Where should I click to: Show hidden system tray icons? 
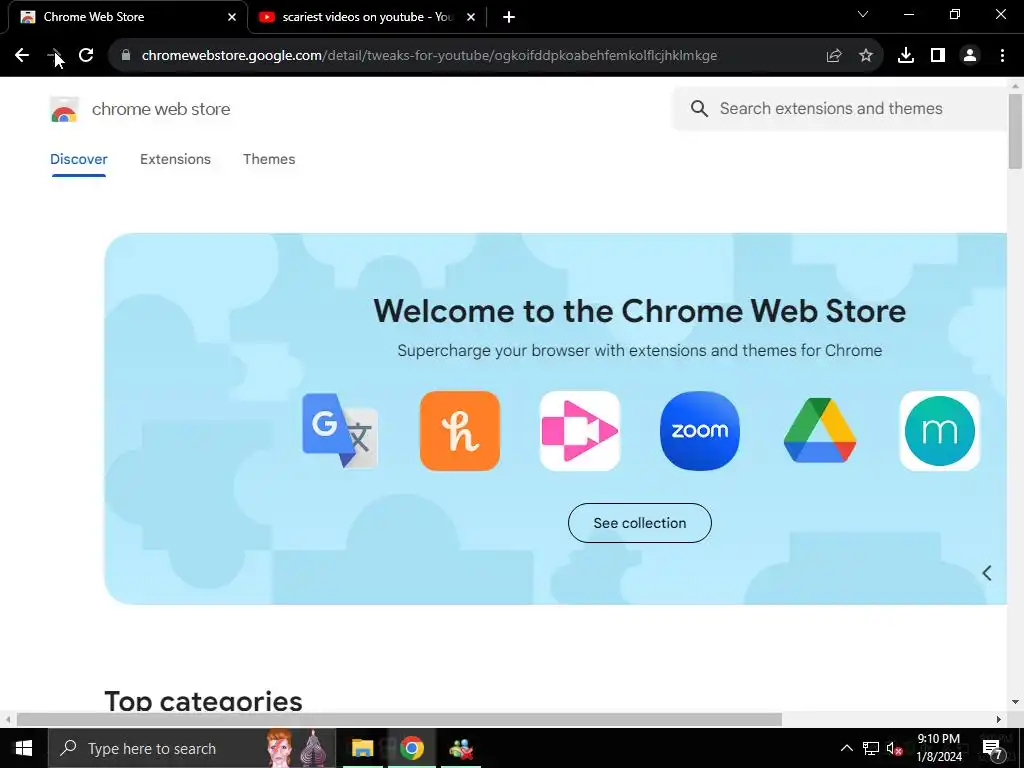coord(846,748)
